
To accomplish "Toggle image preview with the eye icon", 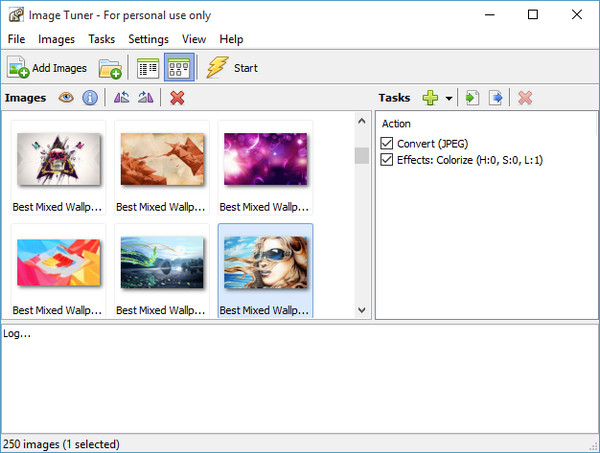I will [67, 98].
